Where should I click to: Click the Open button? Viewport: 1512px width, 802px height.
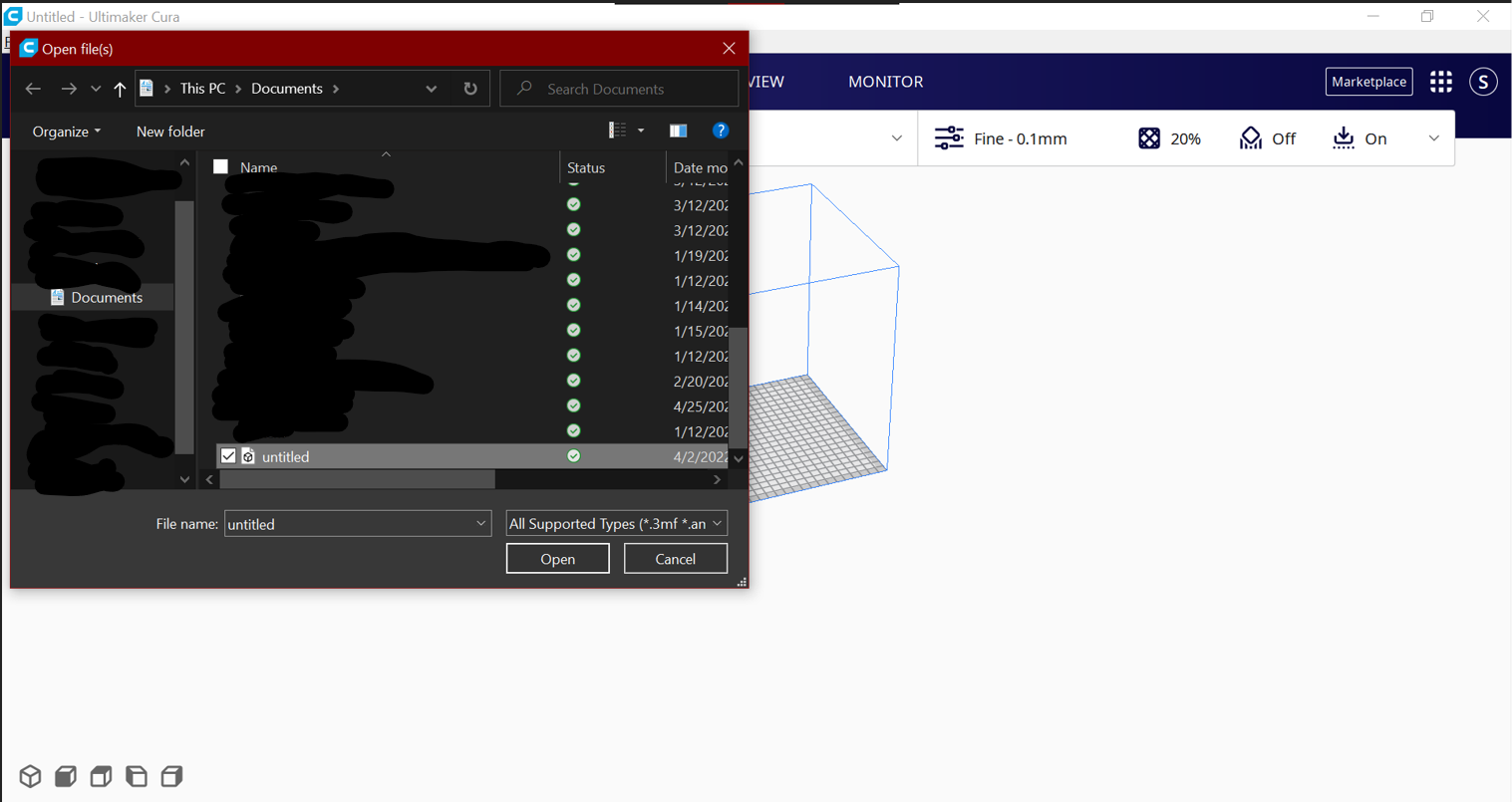[x=557, y=558]
